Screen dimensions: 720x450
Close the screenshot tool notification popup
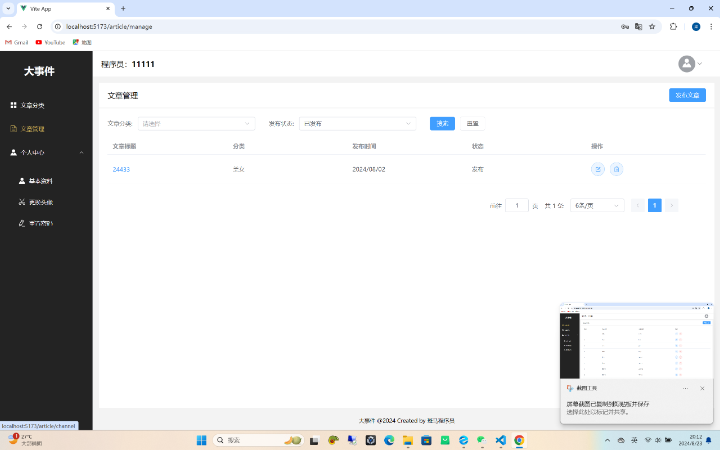702,387
